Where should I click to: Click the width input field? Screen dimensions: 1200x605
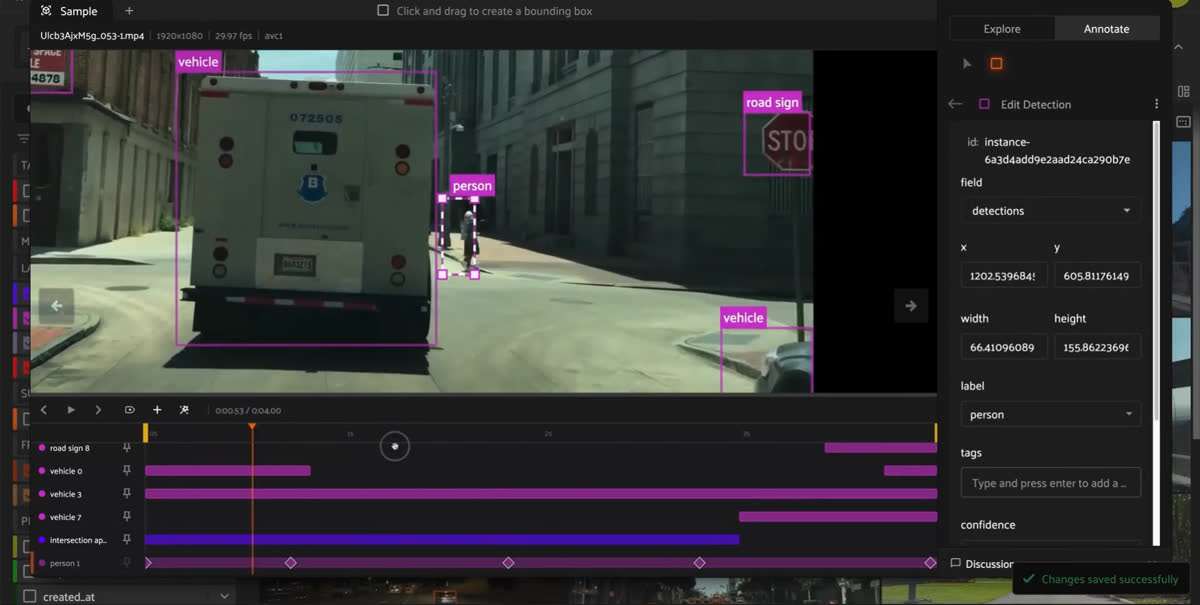[x=1004, y=347]
